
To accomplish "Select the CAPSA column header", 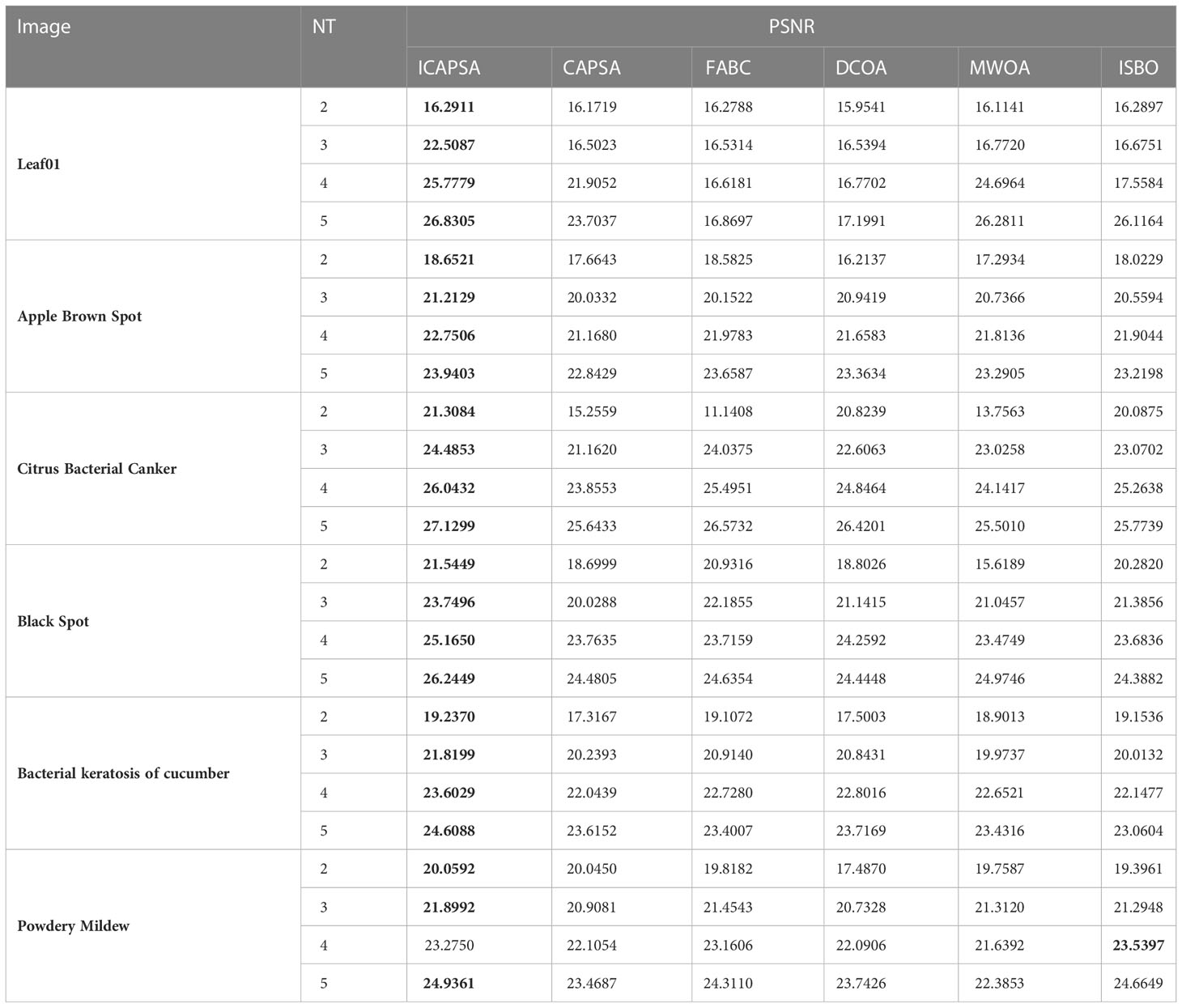I will (591, 68).
